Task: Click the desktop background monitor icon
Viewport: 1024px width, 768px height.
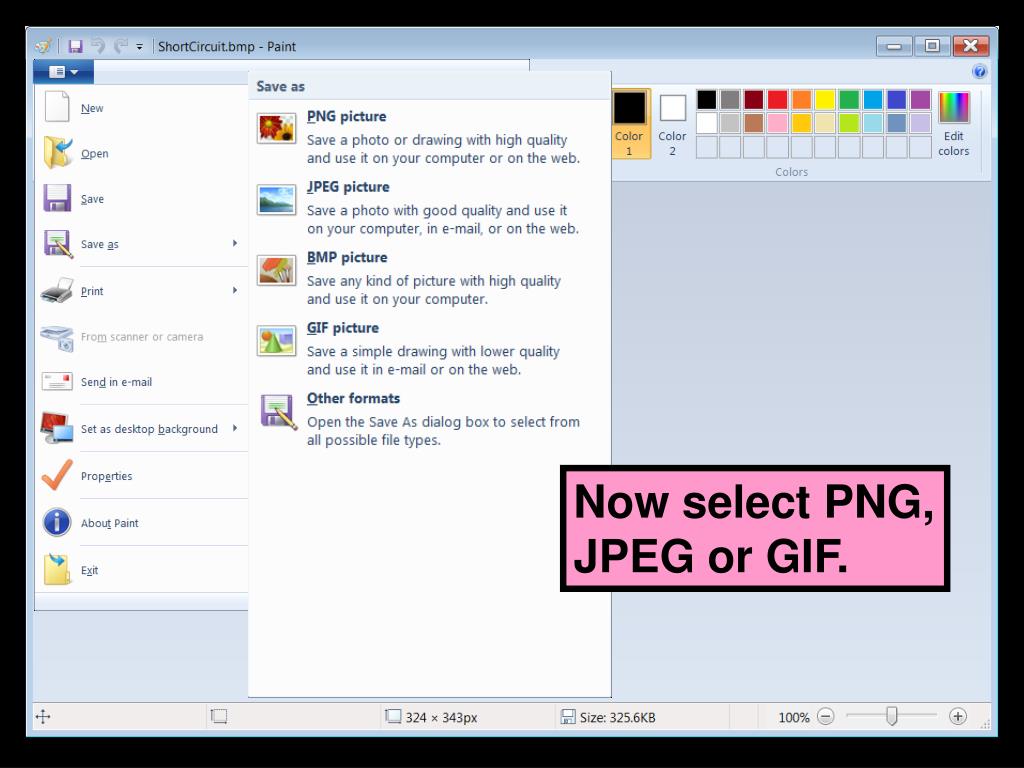Action: point(57,428)
